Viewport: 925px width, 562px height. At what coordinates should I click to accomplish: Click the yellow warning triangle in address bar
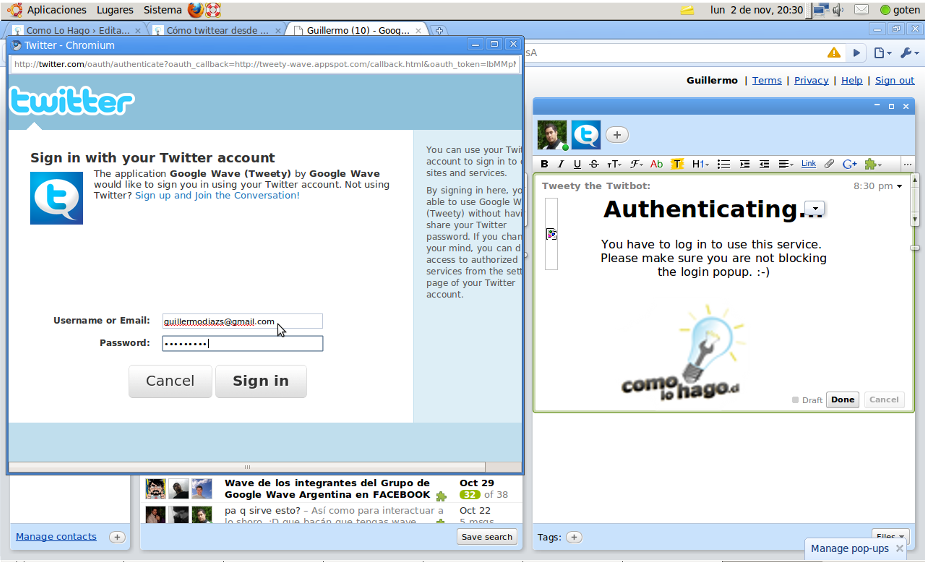pyautogui.click(x=834, y=52)
